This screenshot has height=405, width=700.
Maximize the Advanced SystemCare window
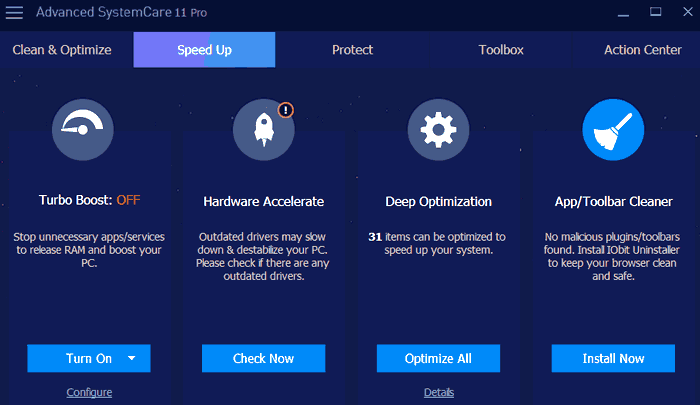tap(655, 12)
